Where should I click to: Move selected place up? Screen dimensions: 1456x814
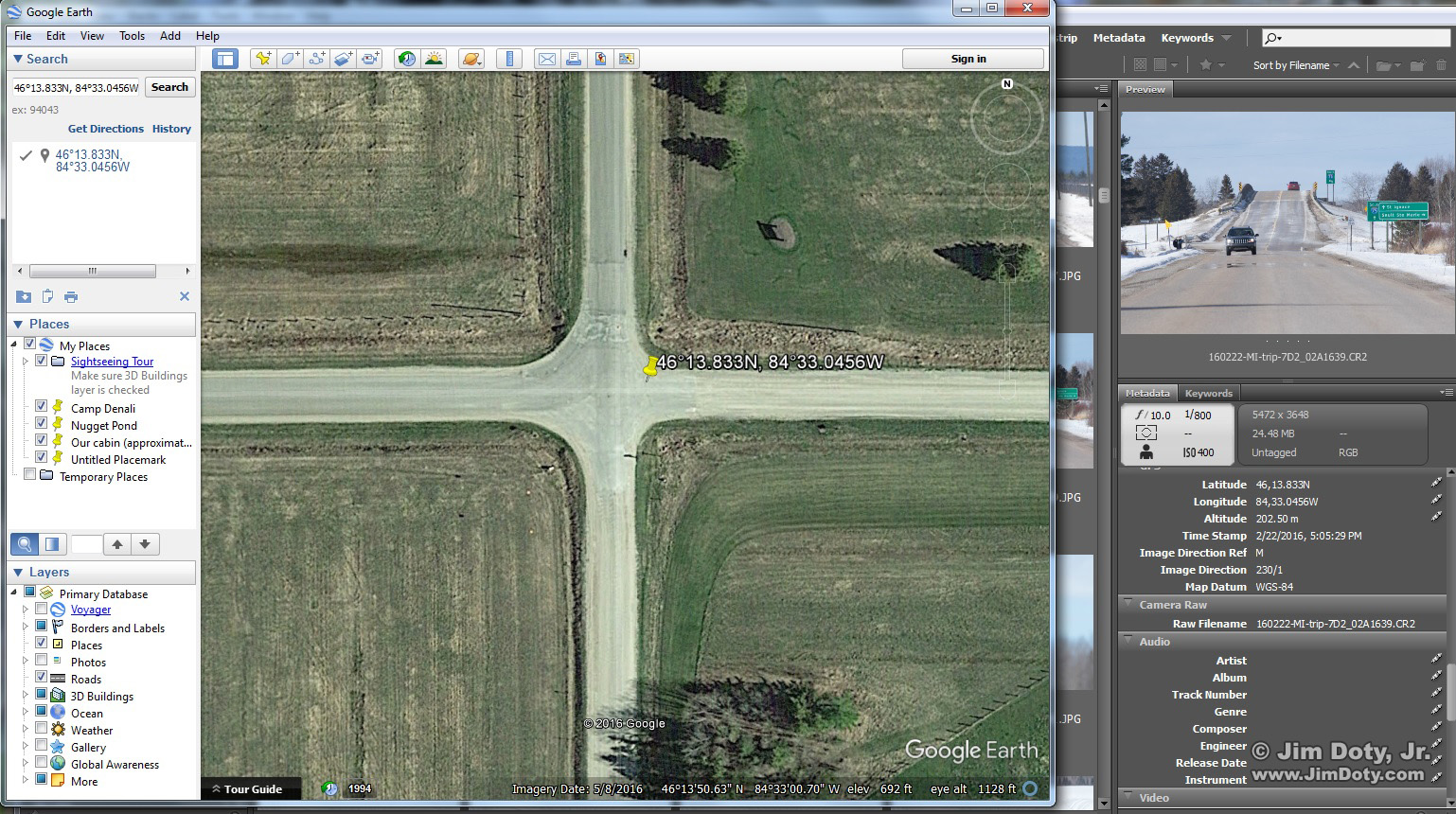pos(117,544)
